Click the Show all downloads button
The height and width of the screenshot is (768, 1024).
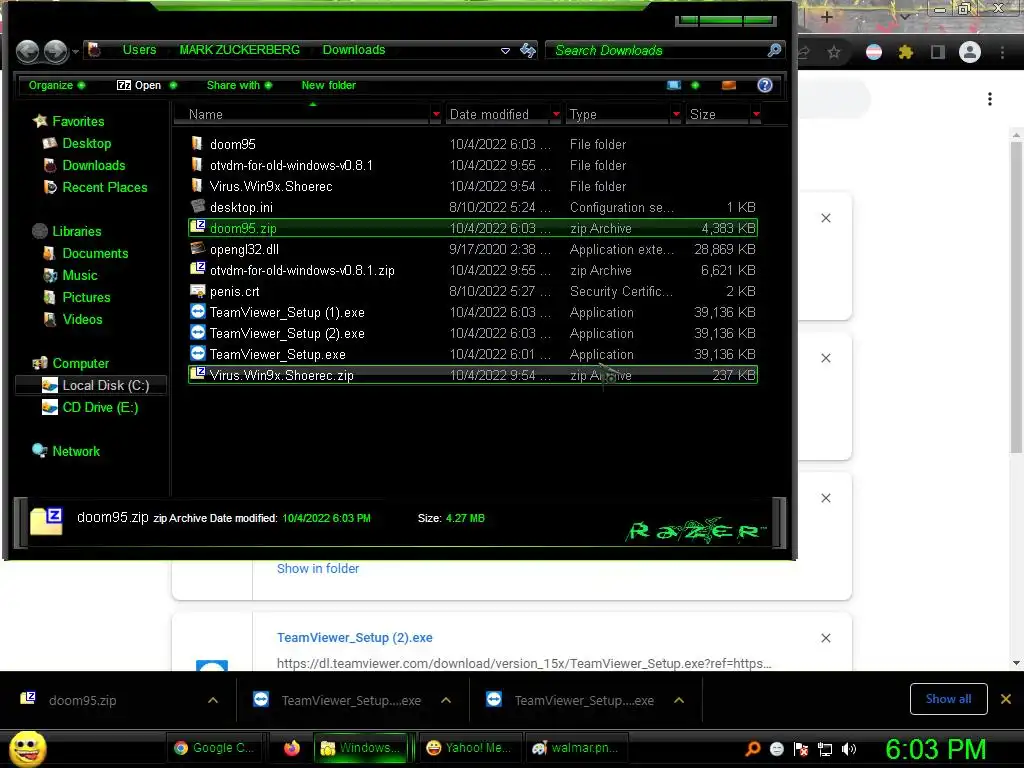pyautogui.click(x=948, y=699)
